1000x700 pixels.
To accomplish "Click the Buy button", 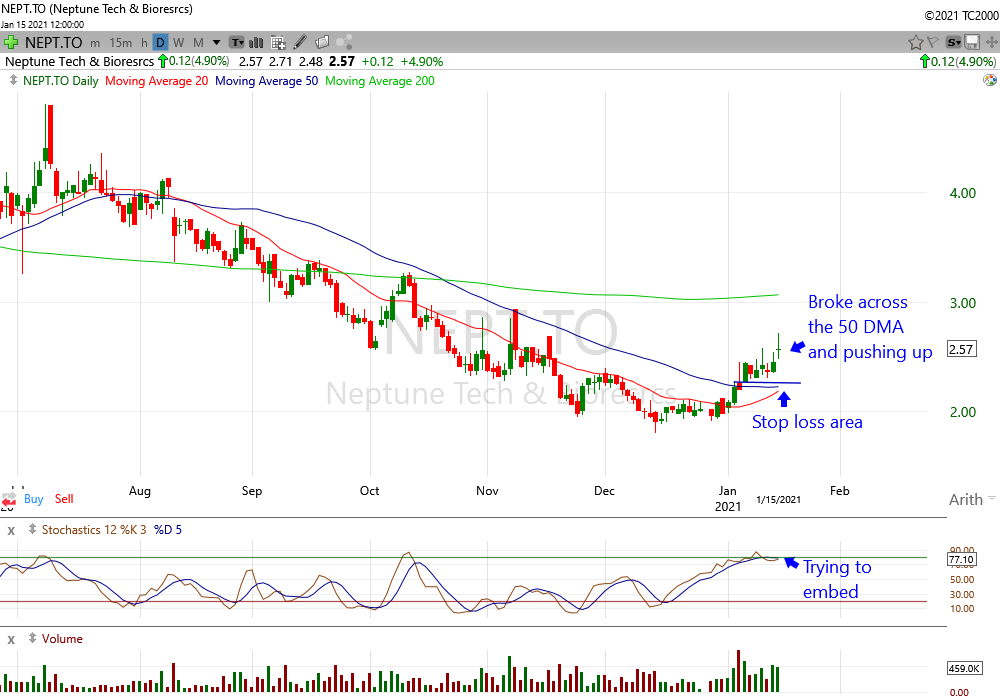I will (34, 499).
